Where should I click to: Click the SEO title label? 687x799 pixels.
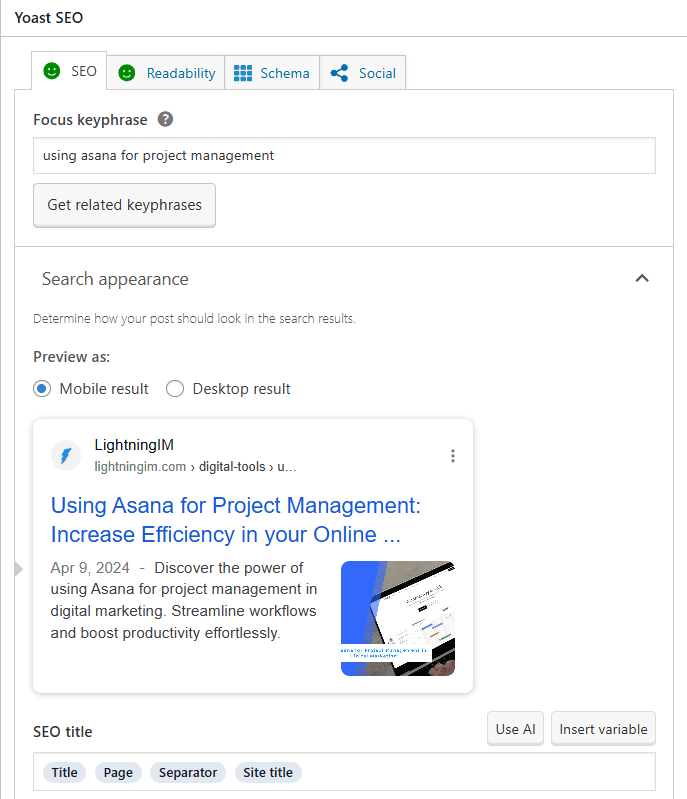point(63,732)
